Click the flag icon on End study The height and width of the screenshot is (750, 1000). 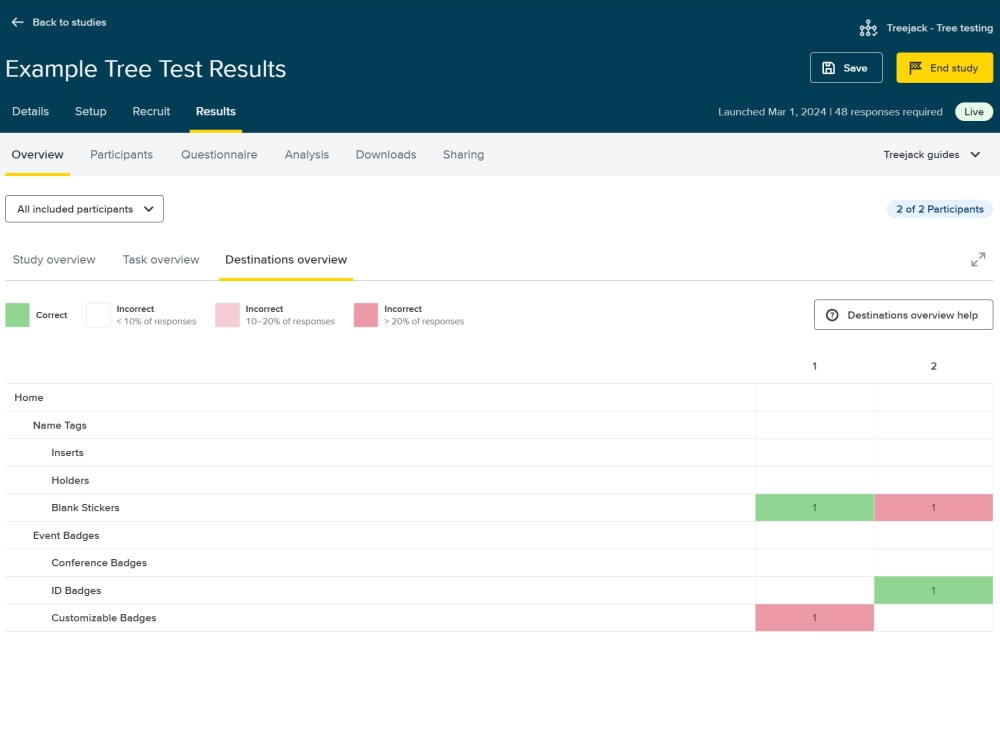point(915,68)
